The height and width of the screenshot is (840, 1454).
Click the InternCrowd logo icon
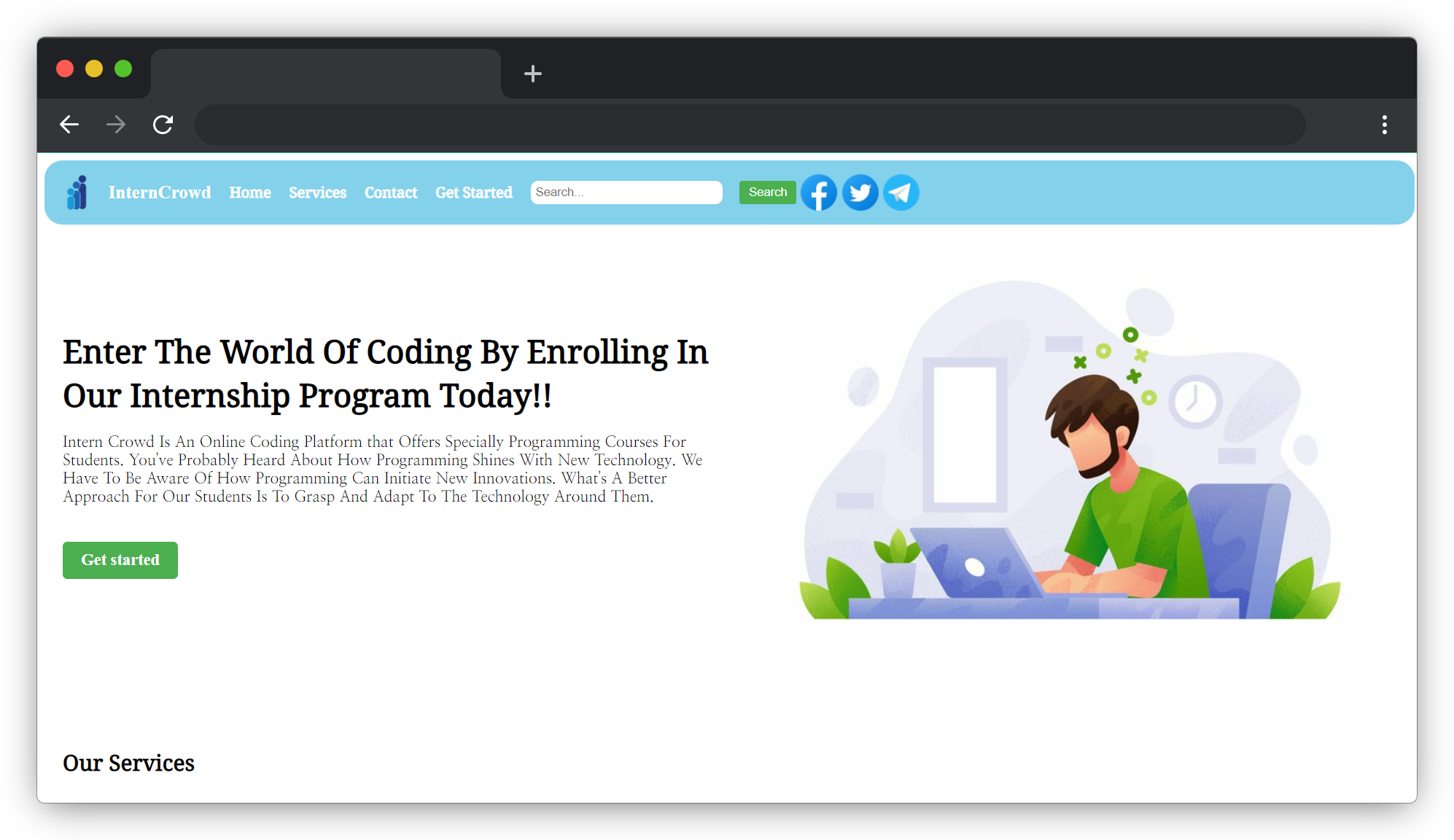(77, 192)
